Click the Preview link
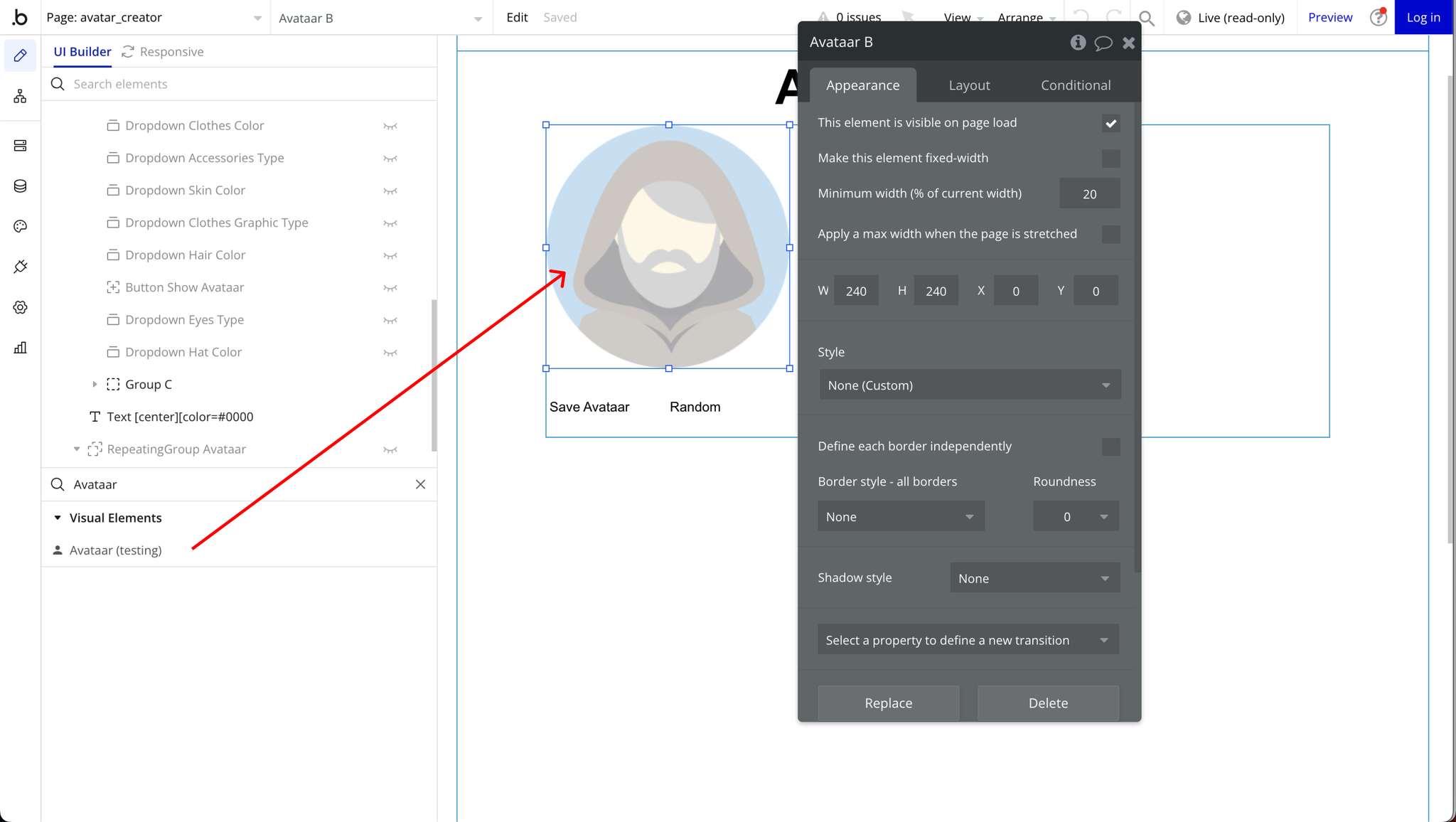 coord(1329,17)
